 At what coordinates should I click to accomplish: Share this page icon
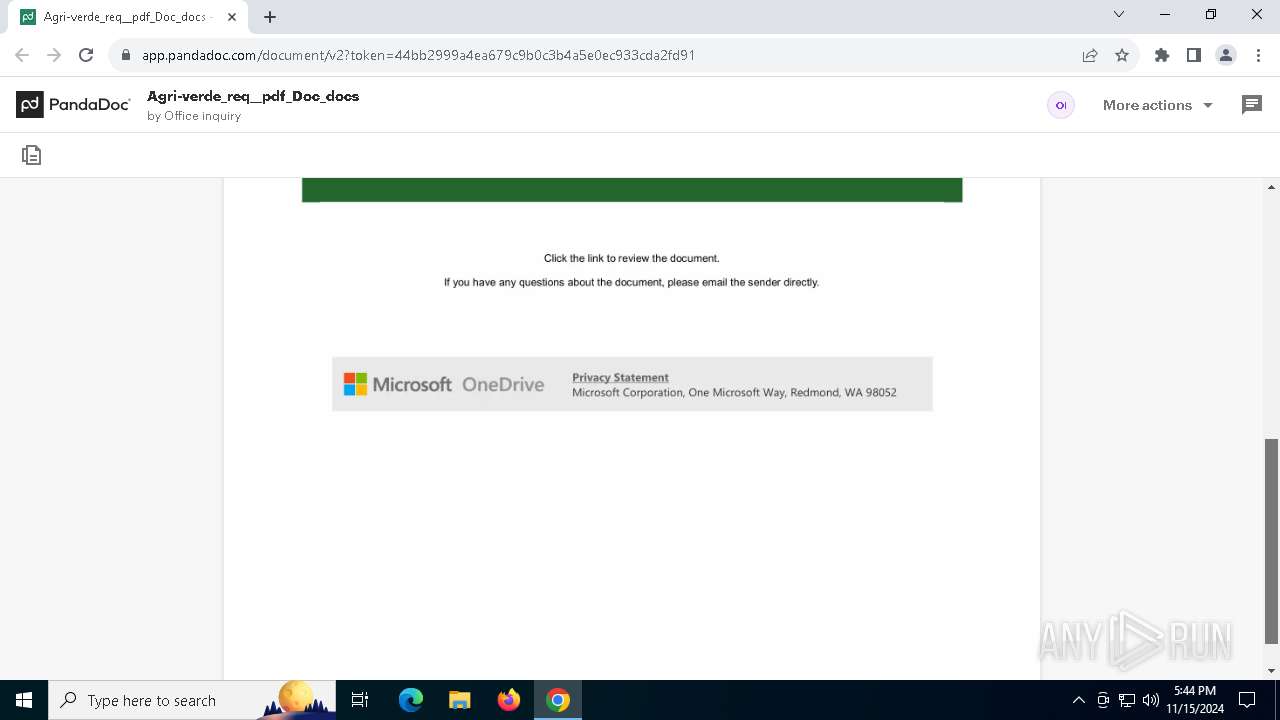[x=1090, y=55]
